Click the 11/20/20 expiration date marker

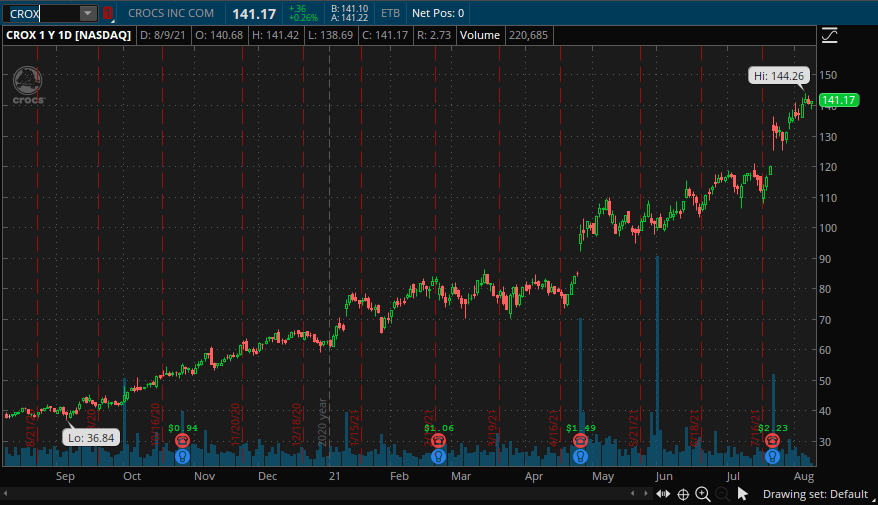coord(236,424)
